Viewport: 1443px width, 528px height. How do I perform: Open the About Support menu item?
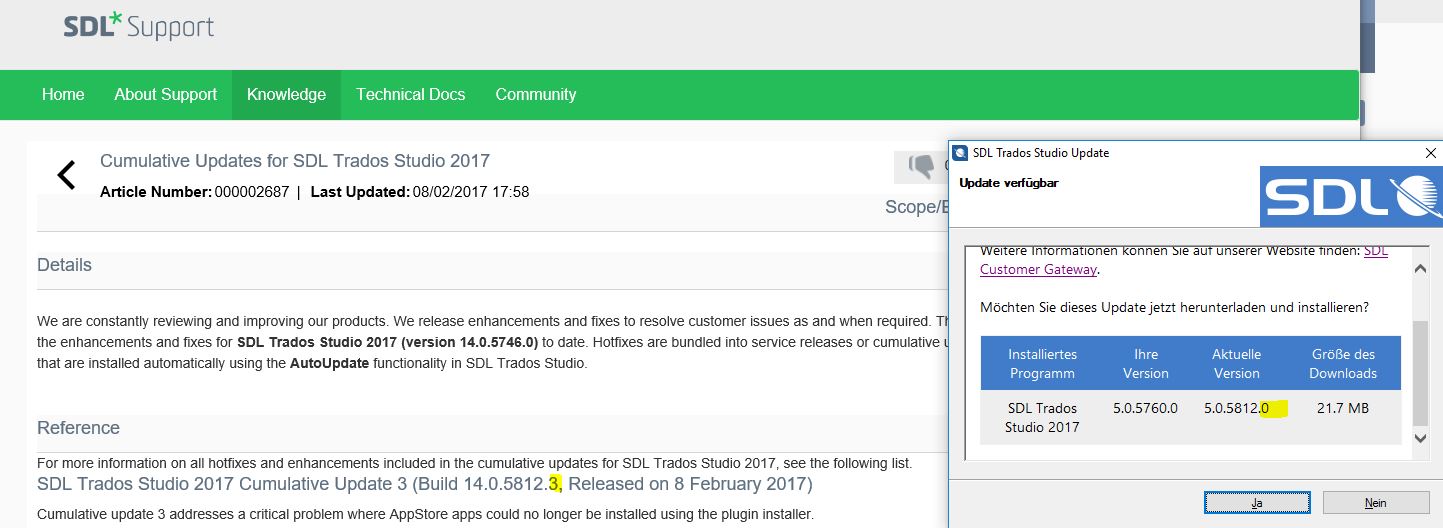165,95
